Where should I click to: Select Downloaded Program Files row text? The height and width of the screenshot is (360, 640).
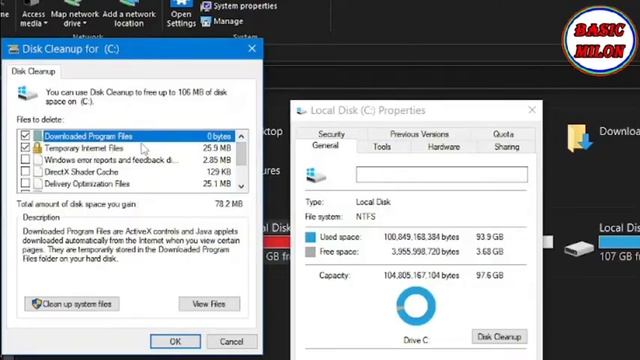click(88, 136)
